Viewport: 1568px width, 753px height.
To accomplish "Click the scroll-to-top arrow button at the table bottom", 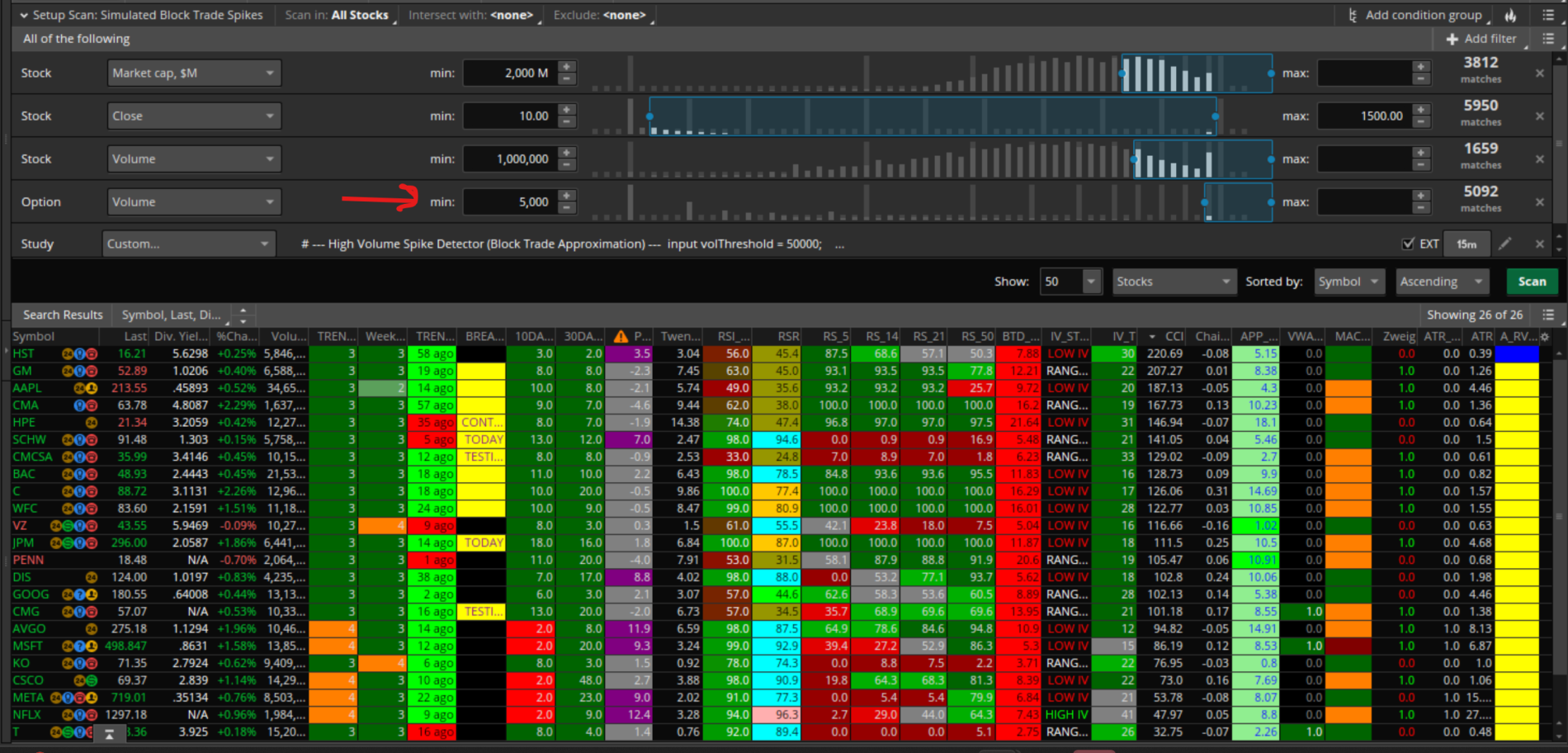I will point(109,734).
